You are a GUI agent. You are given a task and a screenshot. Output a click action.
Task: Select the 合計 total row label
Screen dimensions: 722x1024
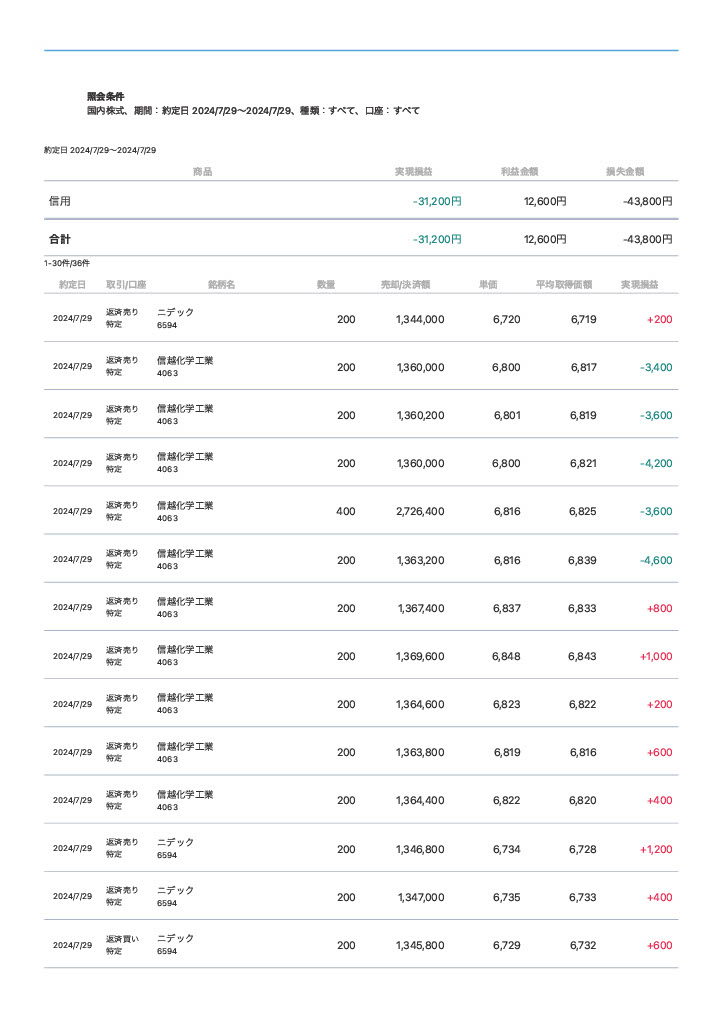[60, 240]
